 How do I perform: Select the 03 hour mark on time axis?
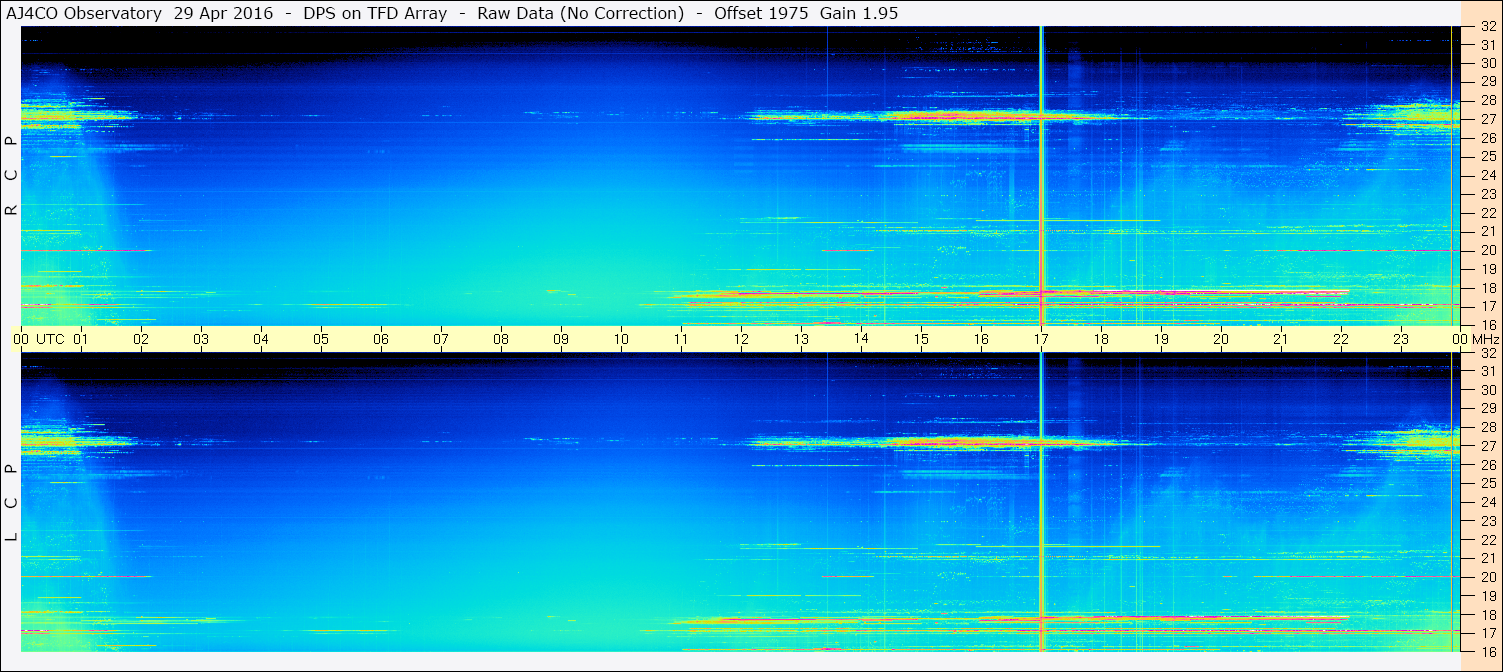(201, 339)
